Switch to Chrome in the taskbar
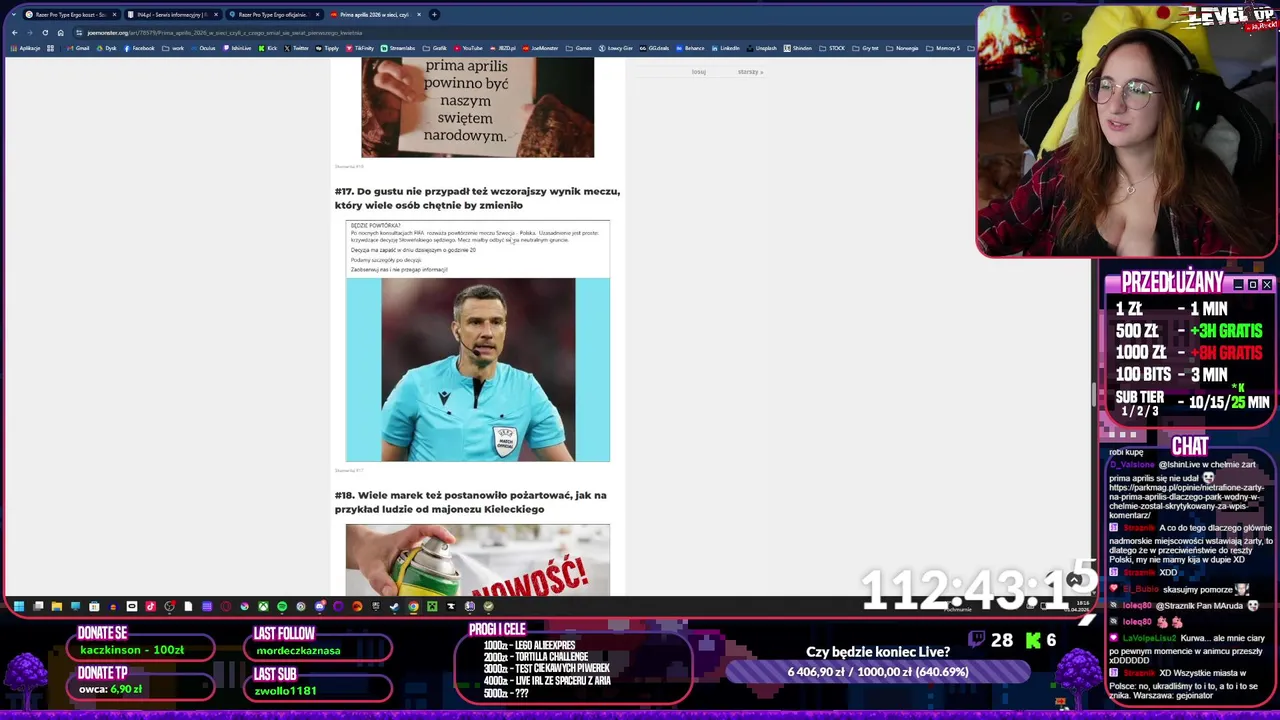The height and width of the screenshot is (720, 1280). [x=413, y=606]
